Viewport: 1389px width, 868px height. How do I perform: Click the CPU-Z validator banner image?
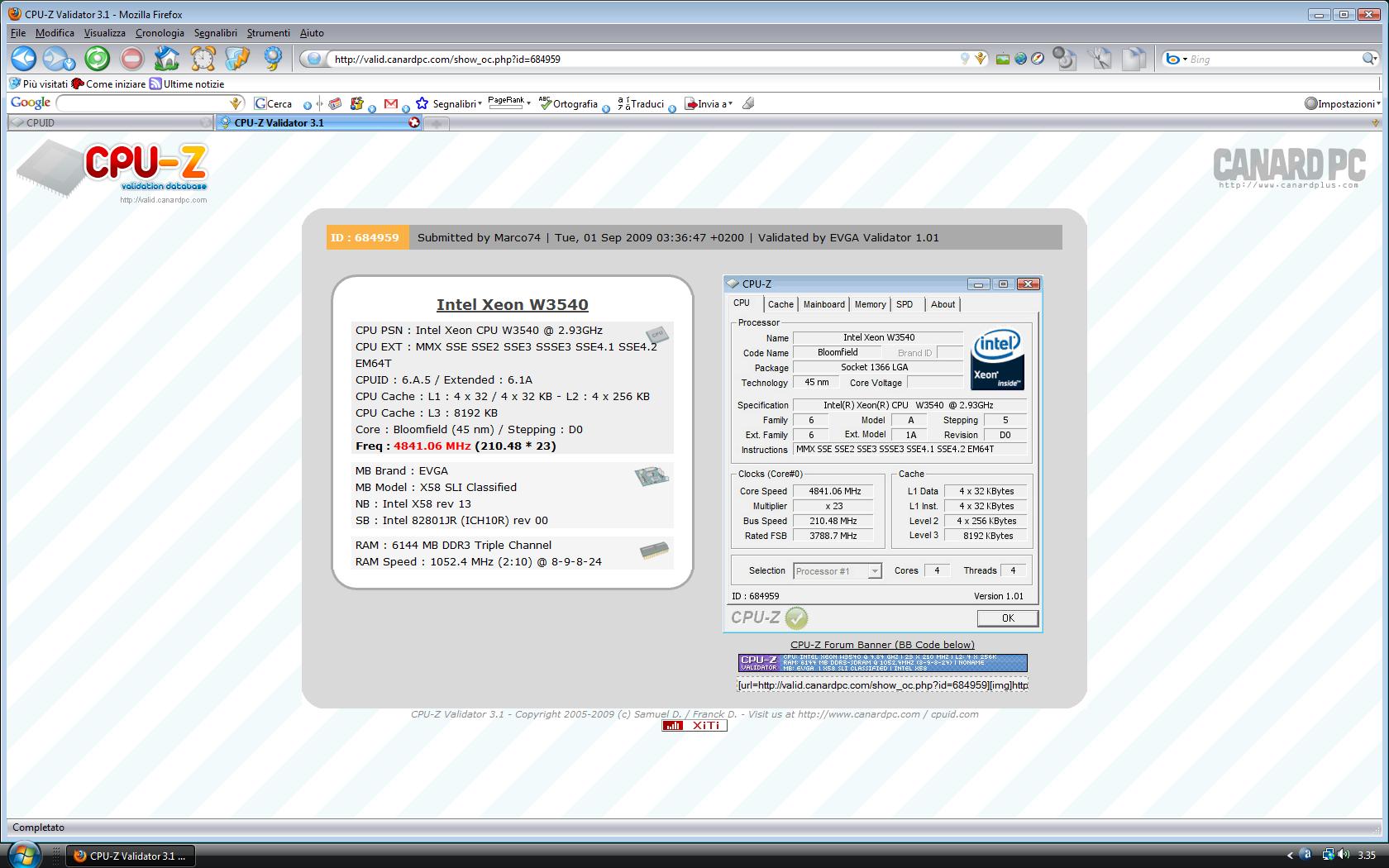882,663
